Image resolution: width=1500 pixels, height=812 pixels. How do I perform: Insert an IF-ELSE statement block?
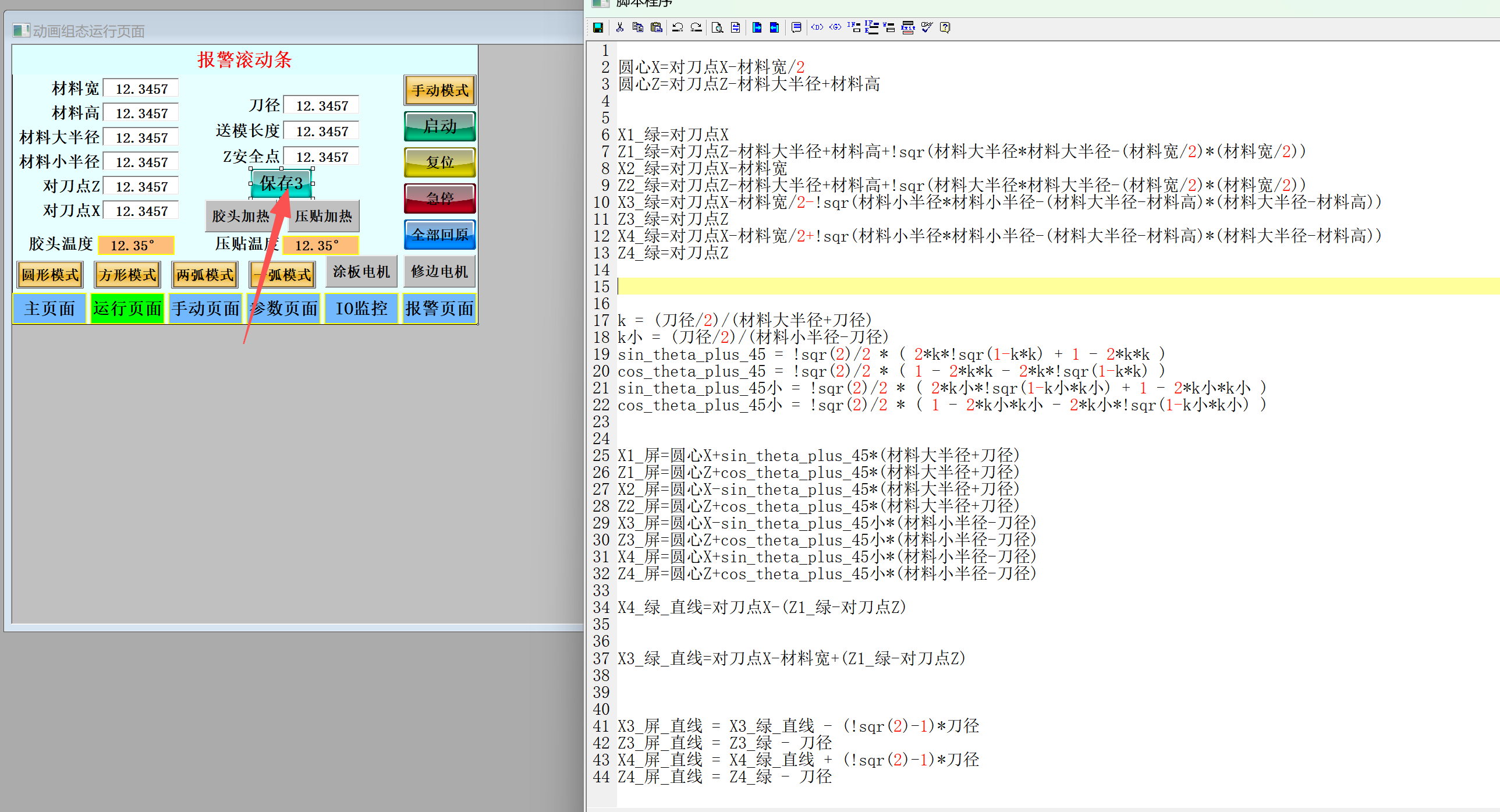click(x=872, y=27)
